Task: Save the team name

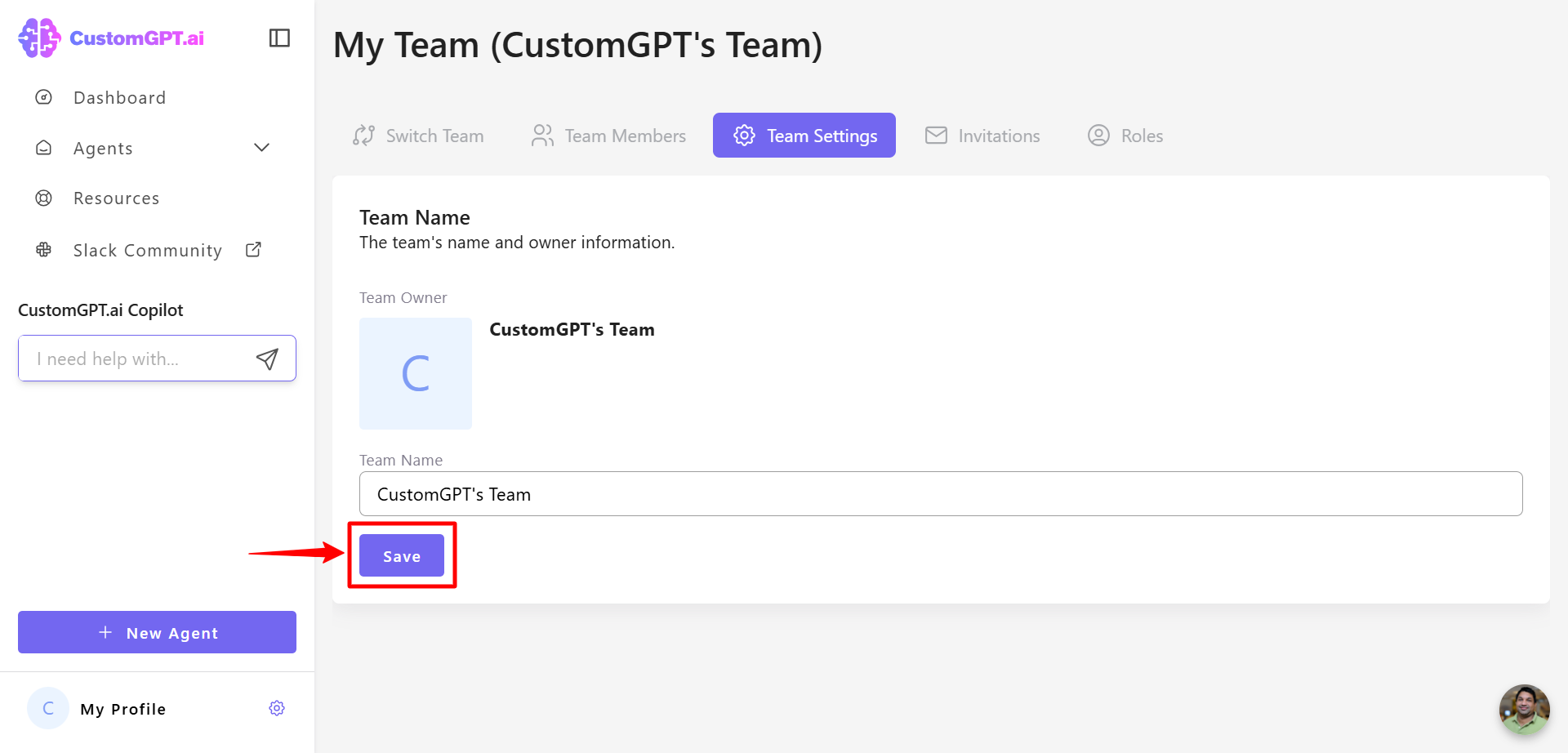Action: tap(402, 555)
